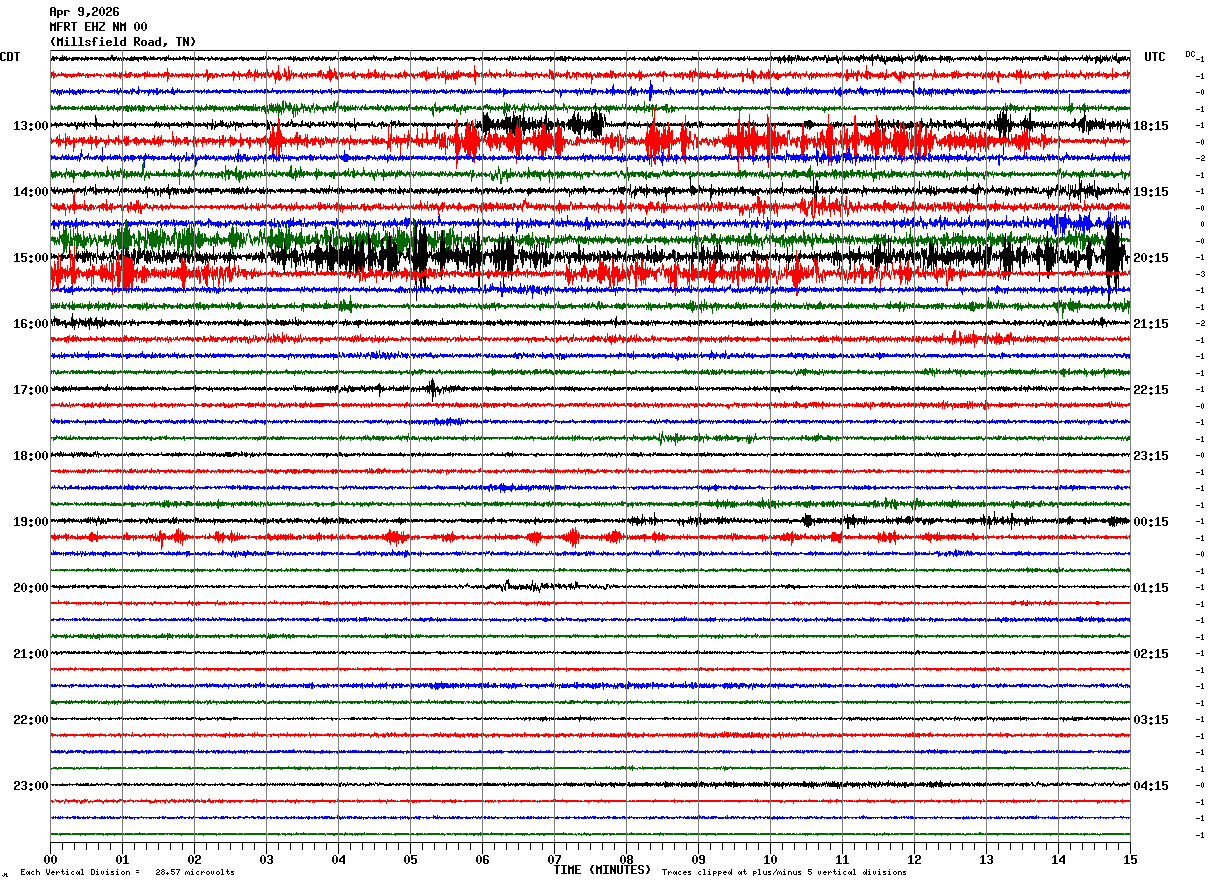Click the 21:15 UTC time label
The height and width of the screenshot is (886, 1210).
click(x=1151, y=324)
